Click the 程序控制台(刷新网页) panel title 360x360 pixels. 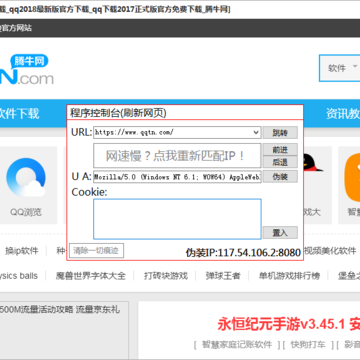click(118, 113)
